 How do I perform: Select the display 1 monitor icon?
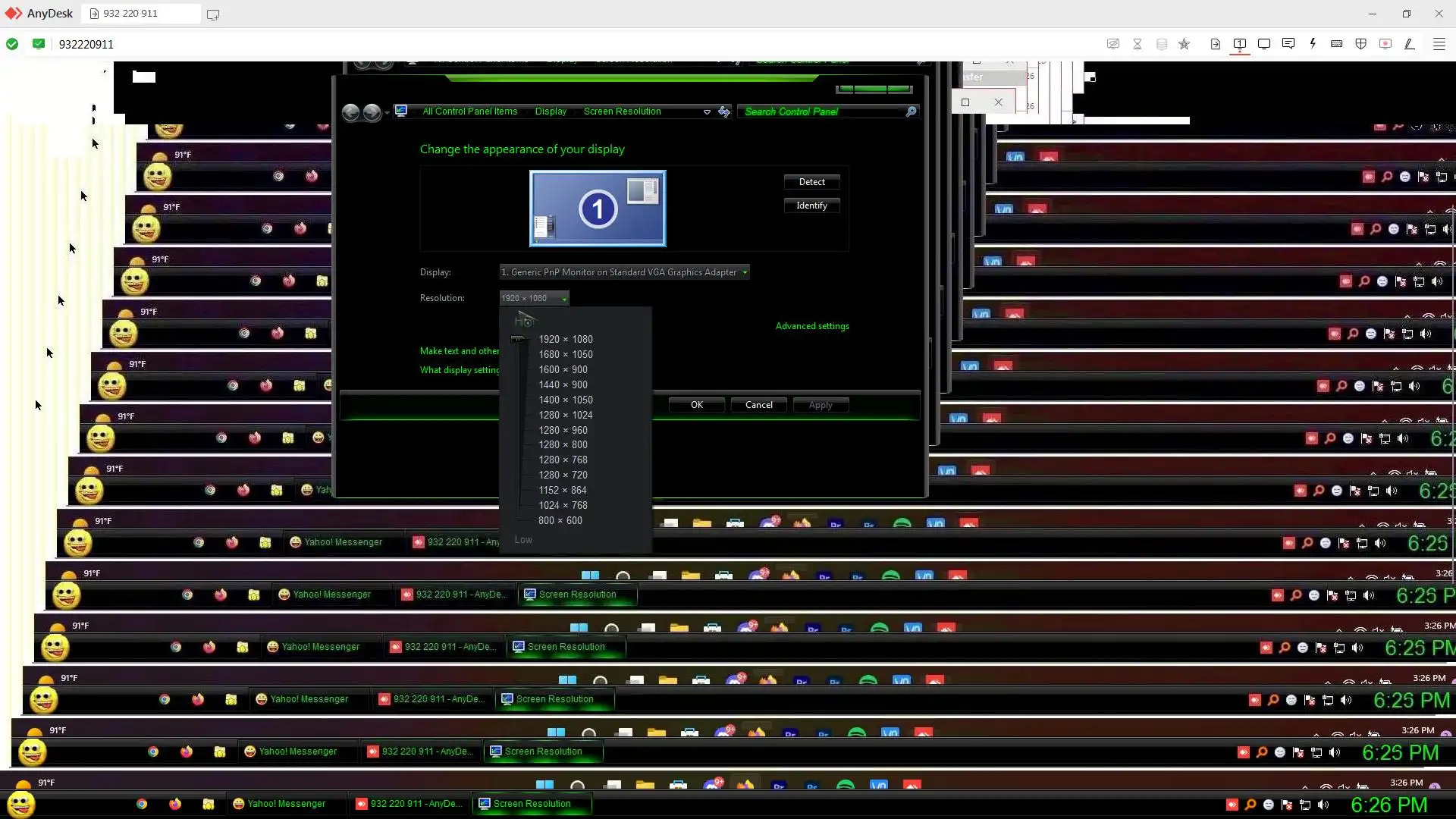click(1240, 44)
